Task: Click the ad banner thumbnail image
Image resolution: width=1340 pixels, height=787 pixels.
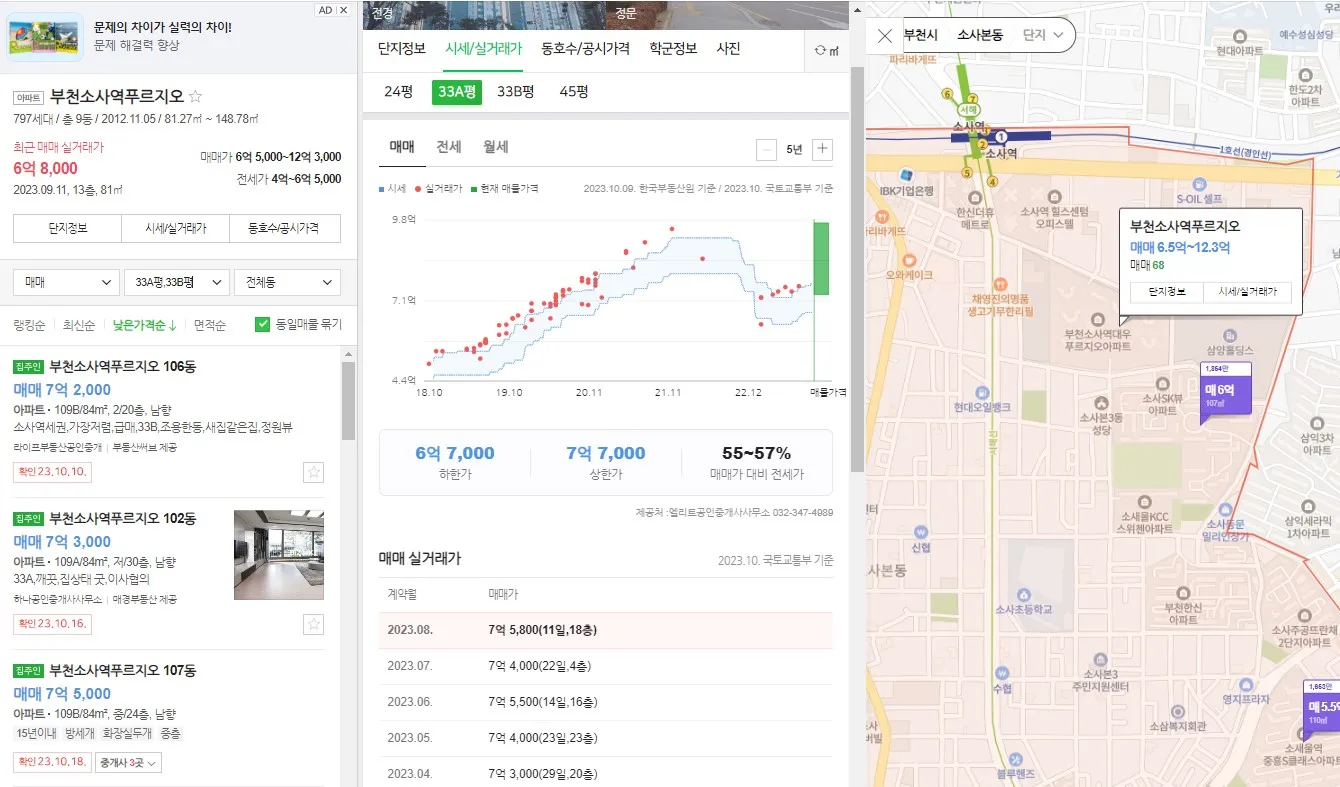Action: [45, 37]
